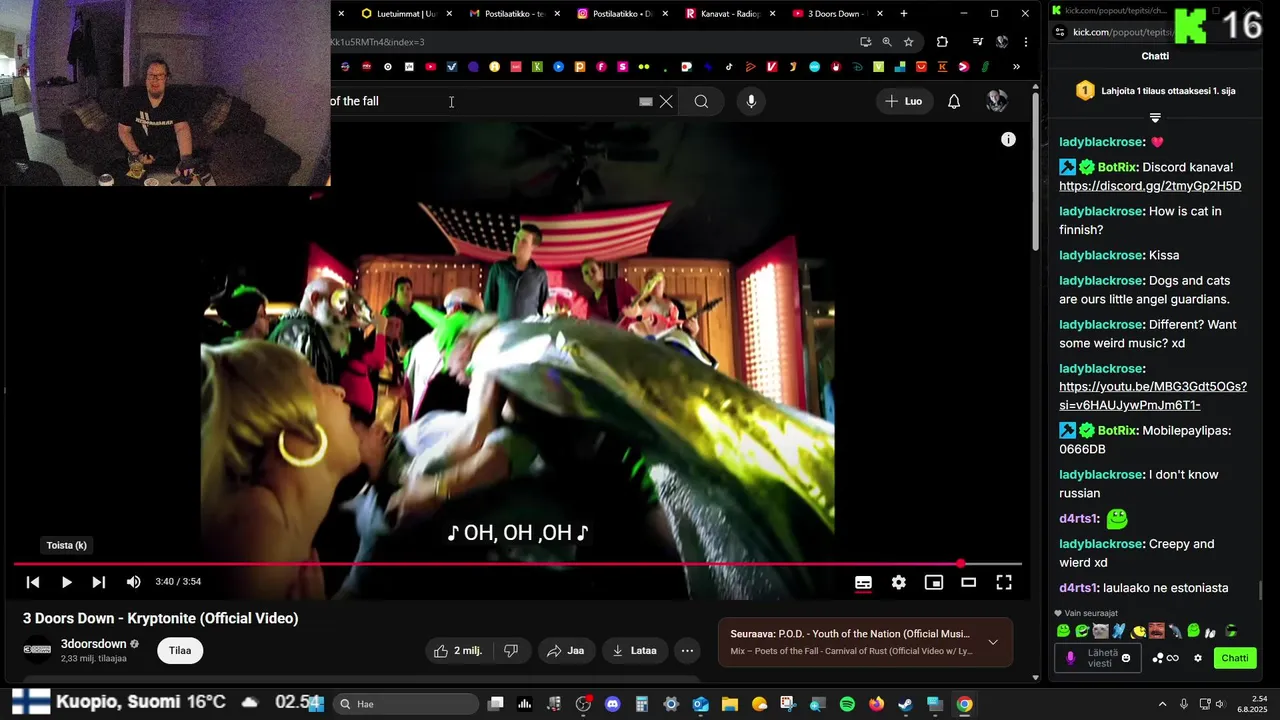Expand the Seuraava up-next playlist panel

[x=993, y=642]
